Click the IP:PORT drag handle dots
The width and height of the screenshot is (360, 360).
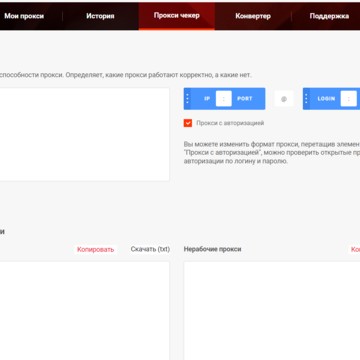tap(187, 99)
